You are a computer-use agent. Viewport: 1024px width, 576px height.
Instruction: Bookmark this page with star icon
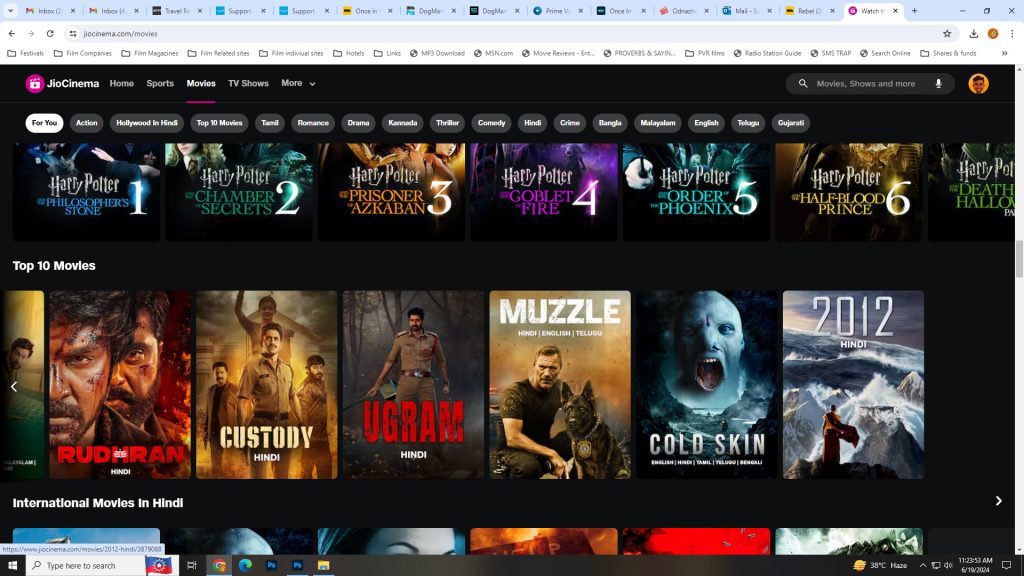point(946,33)
